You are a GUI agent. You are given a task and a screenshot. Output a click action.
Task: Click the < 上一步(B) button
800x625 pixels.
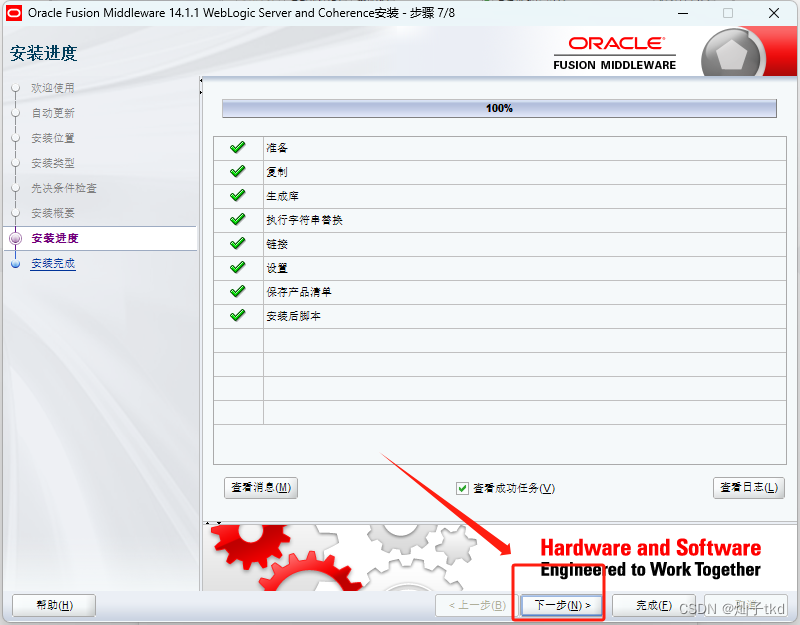[x=477, y=605]
